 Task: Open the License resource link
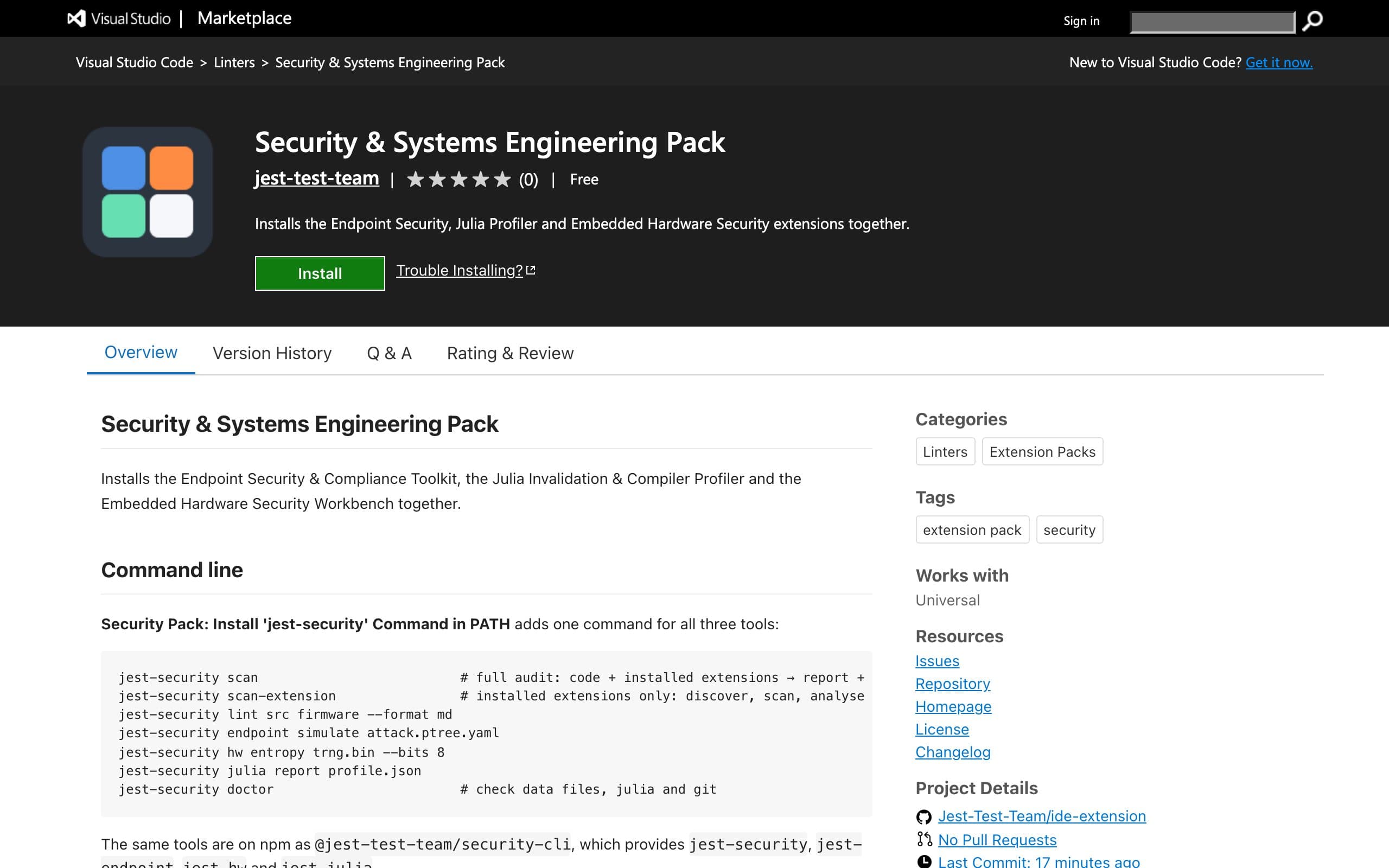942,729
